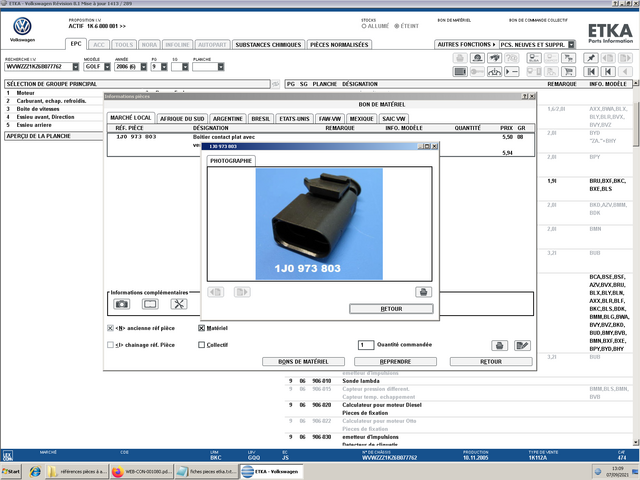Click the printer icon beside Quantité commandée
640x480 pixels.
tap(499, 346)
